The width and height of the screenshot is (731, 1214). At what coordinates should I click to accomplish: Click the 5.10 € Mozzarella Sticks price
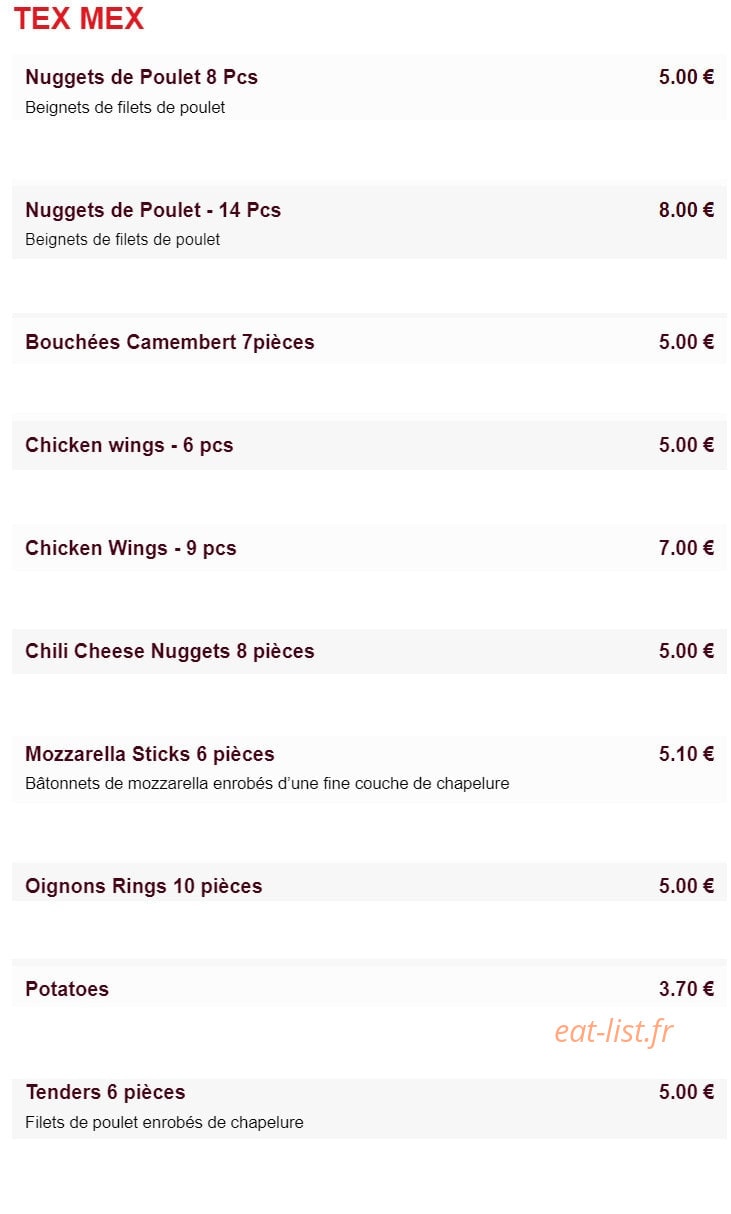tap(686, 754)
